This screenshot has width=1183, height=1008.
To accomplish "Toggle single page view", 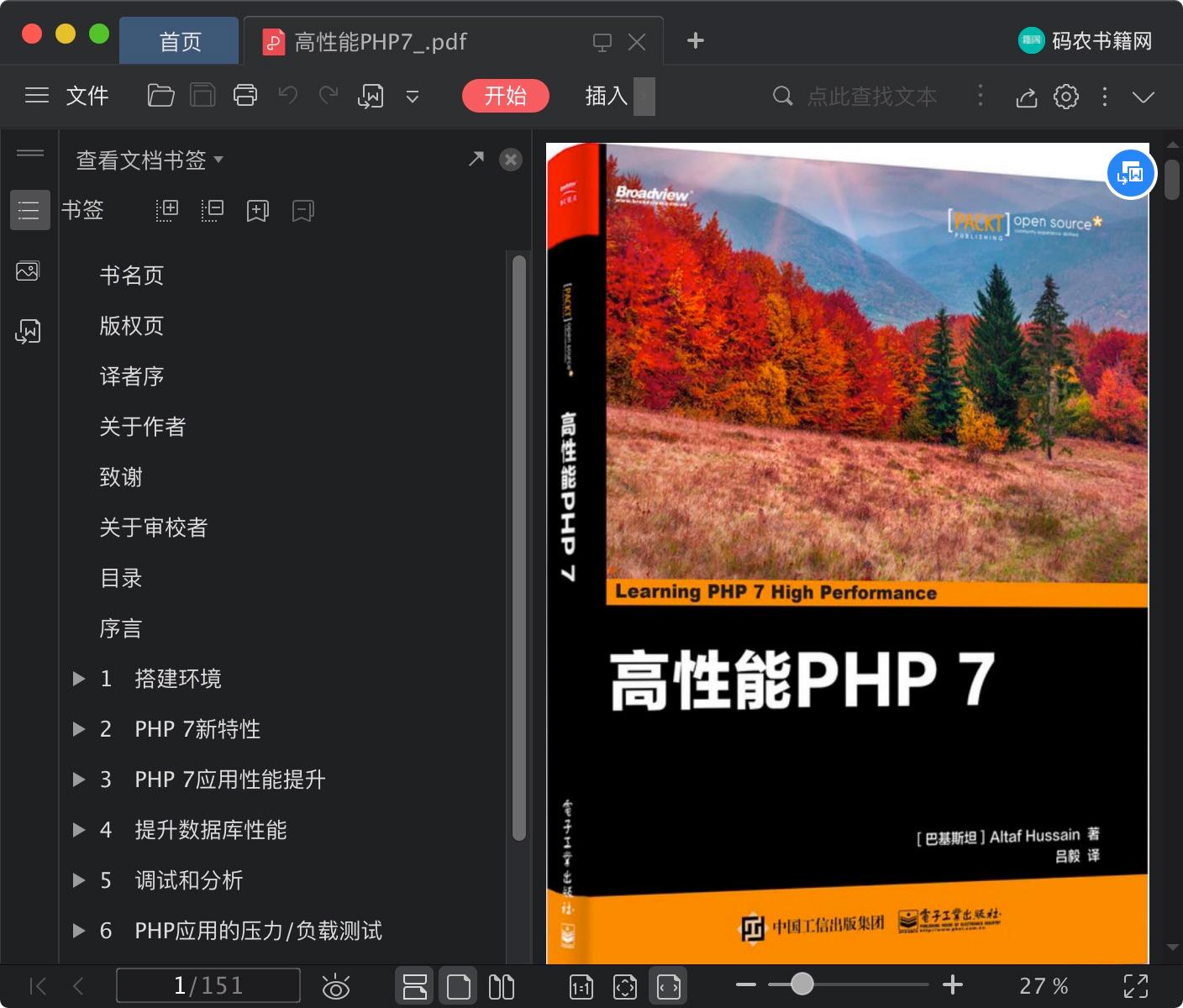I will [x=459, y=986].
